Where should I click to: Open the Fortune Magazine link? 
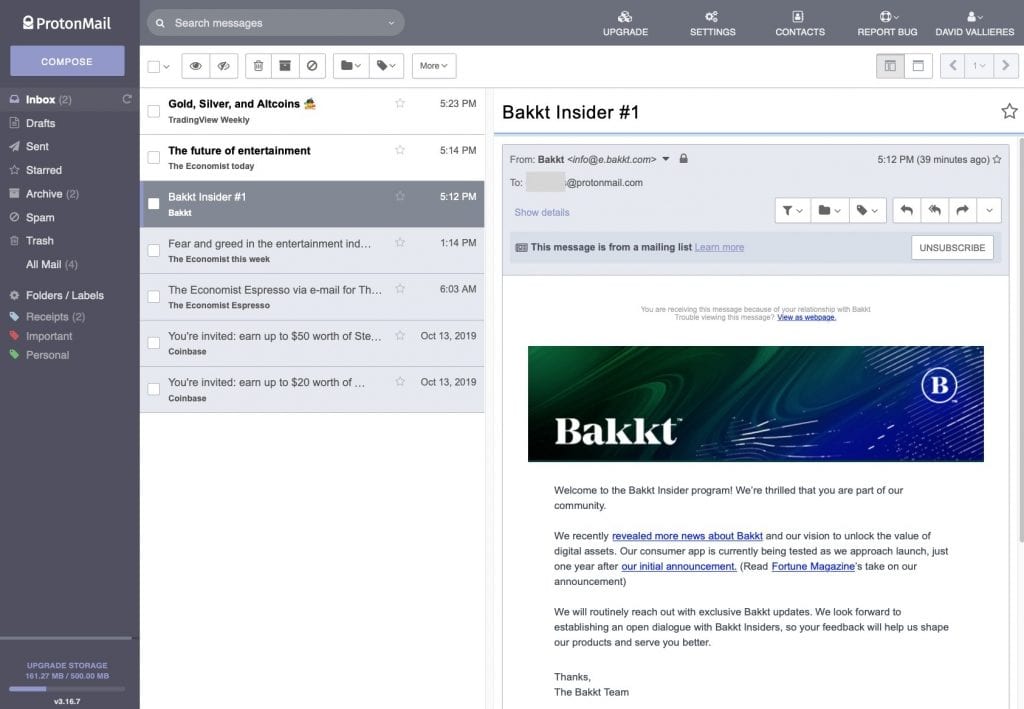[813, 566]
